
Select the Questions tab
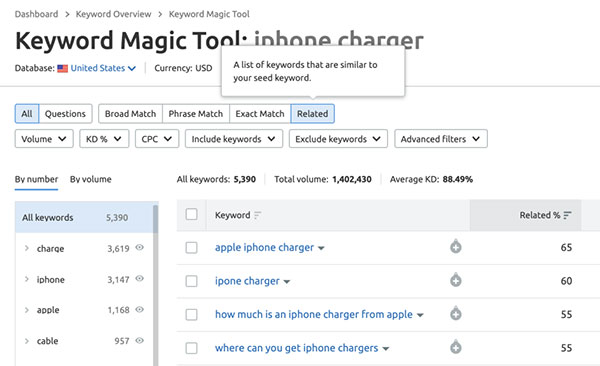pos(65,114)
